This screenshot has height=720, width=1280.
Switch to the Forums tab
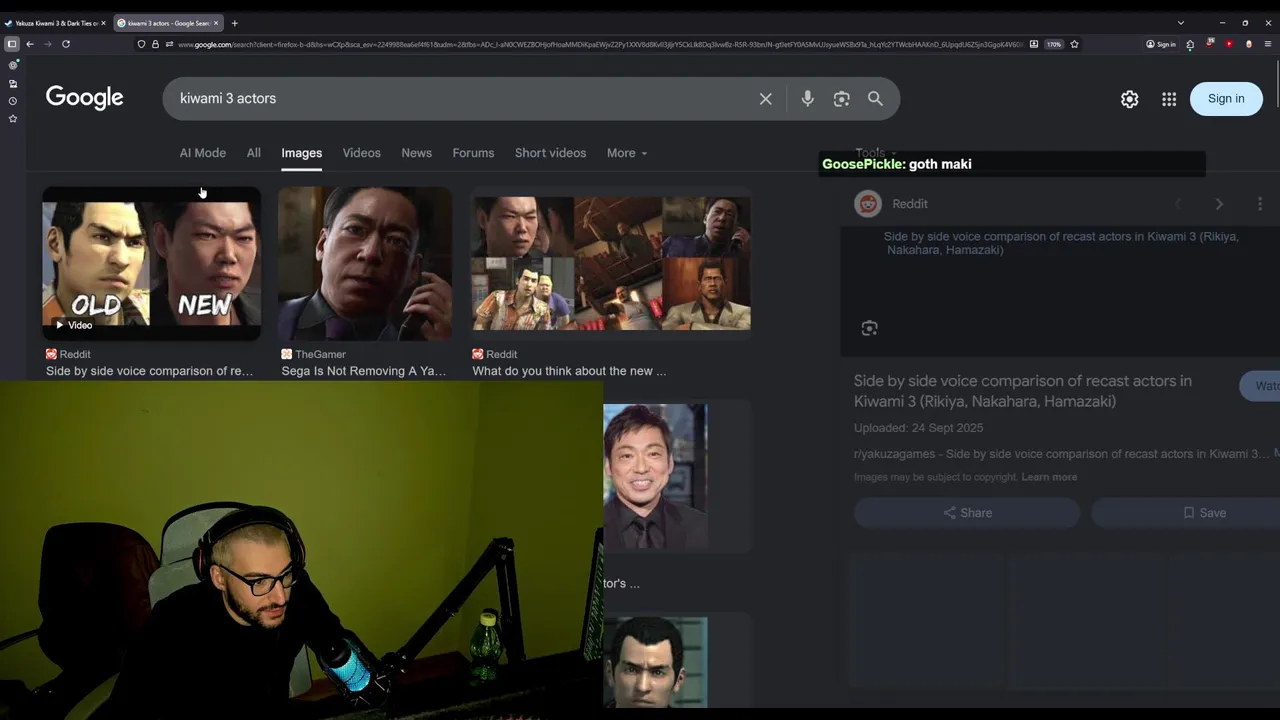pos(473,153)
